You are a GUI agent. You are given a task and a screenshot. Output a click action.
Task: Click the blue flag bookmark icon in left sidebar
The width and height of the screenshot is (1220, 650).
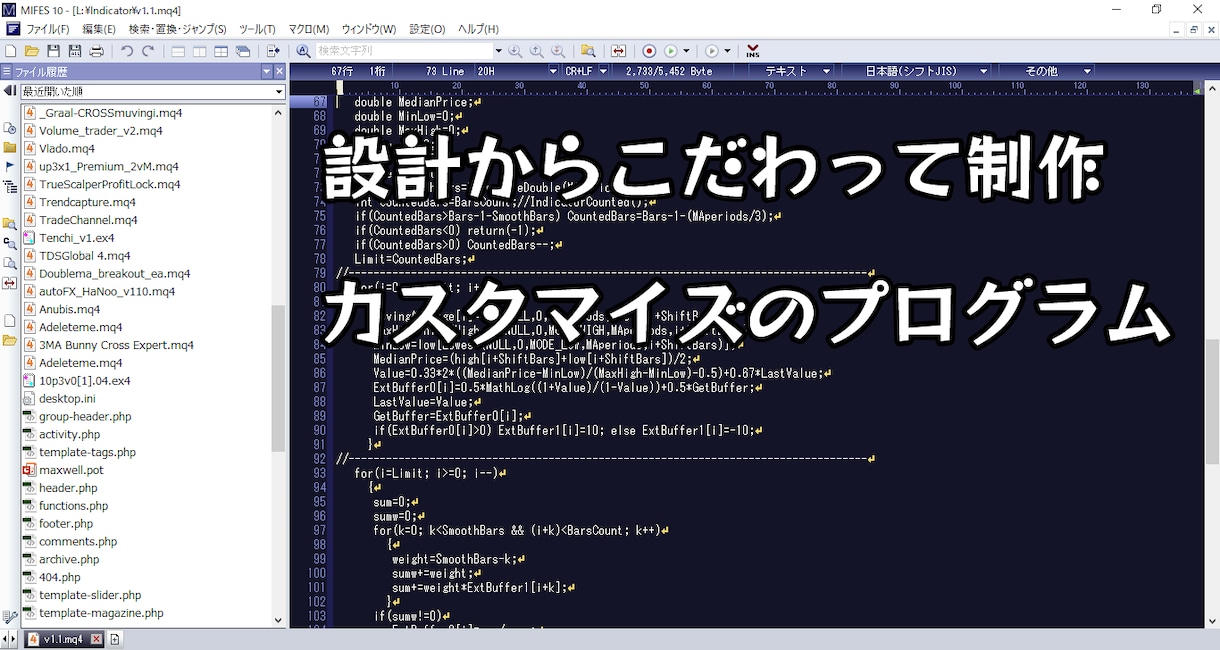pyautogui.click(x=9, y=166)
